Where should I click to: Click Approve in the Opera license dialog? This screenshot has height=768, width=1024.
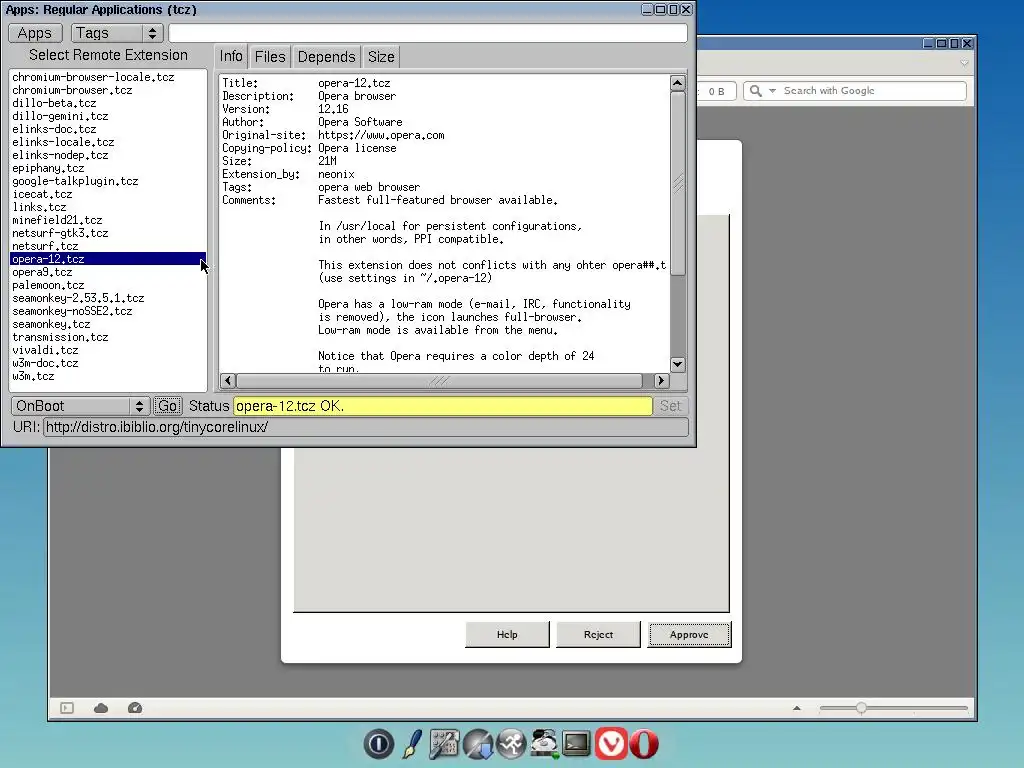[x=689, y=635]
